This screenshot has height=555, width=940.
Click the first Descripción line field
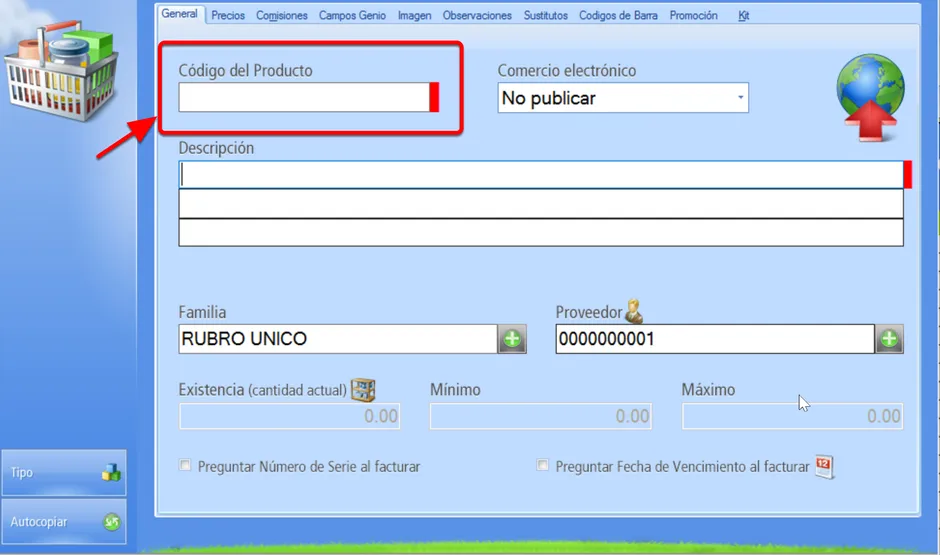click(541, 174)
